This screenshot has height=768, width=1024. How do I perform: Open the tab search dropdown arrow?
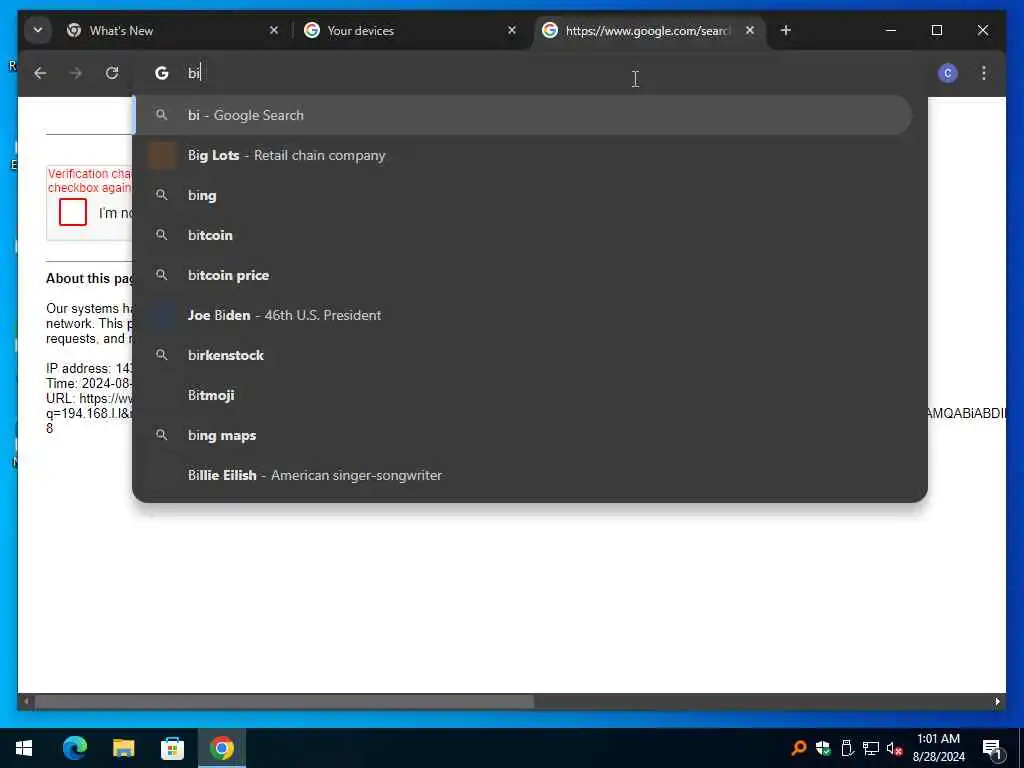[38, 30]
